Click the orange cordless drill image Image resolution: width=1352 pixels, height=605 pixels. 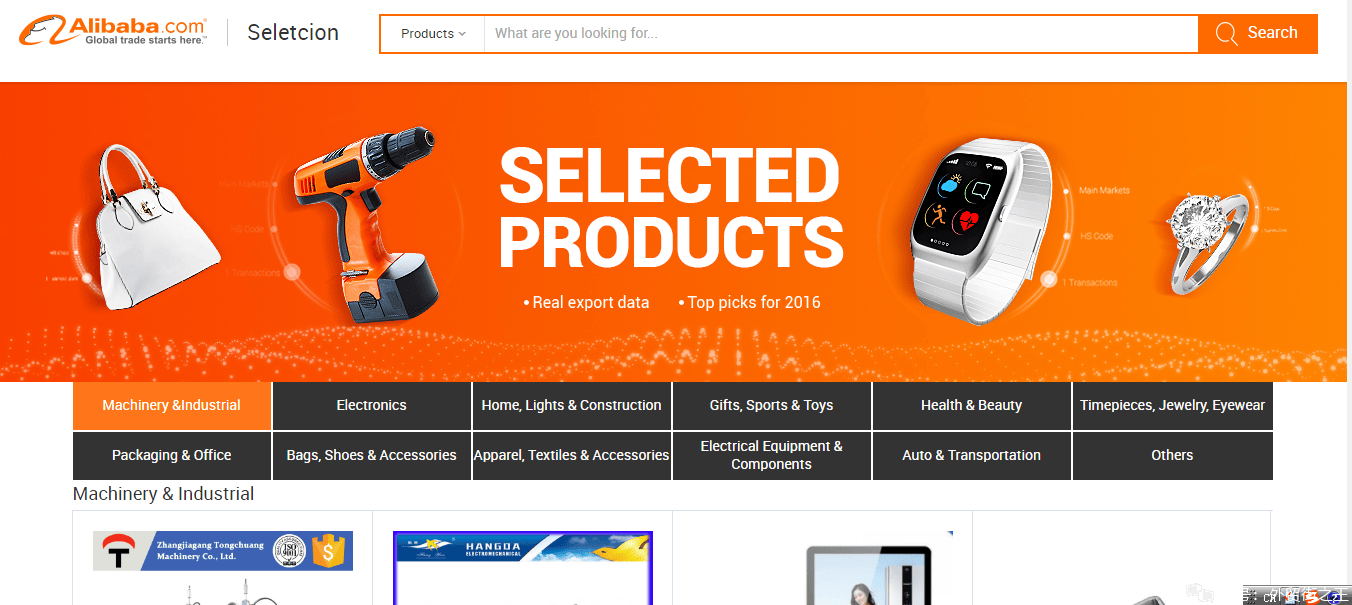pyautogui.click(x=368, y=224)
